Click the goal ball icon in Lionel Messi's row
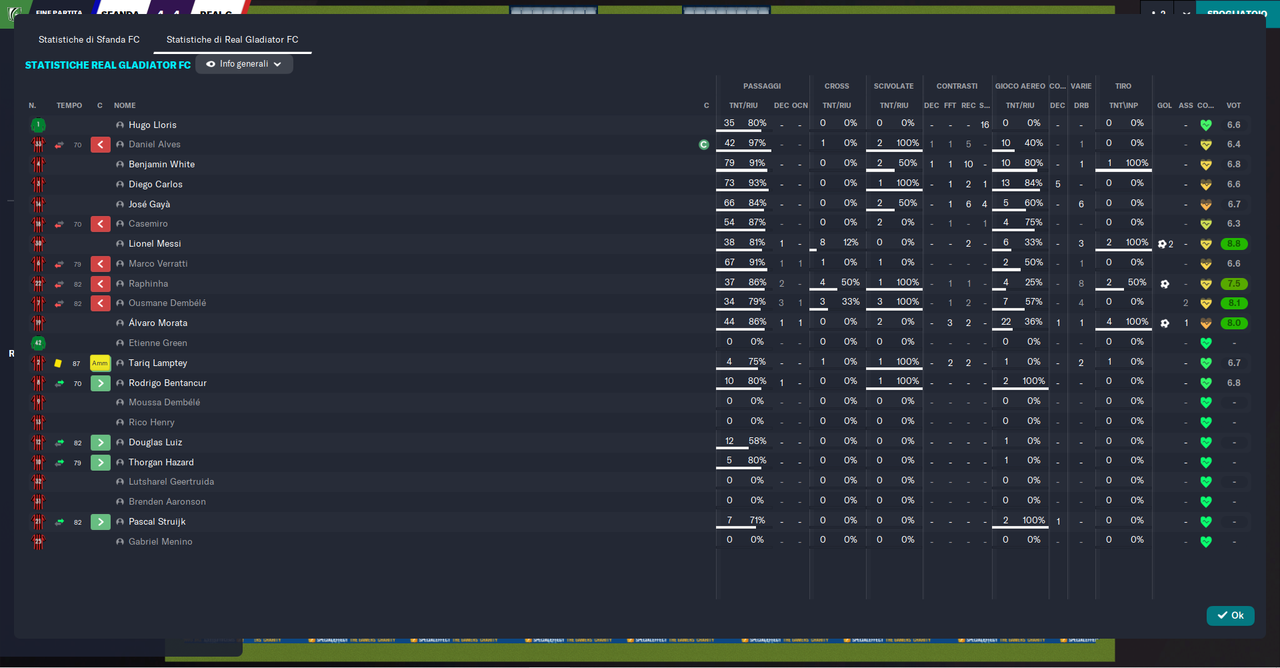 (x=1162, y=244)
